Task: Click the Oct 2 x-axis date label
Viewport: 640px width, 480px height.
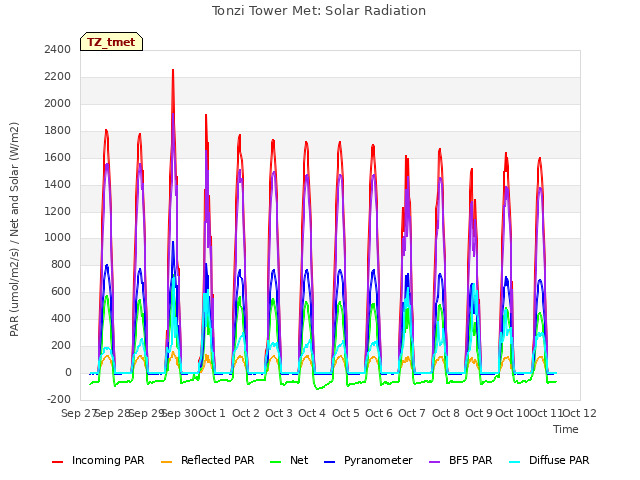Action: pyautogui.click(x=246, y=413)
